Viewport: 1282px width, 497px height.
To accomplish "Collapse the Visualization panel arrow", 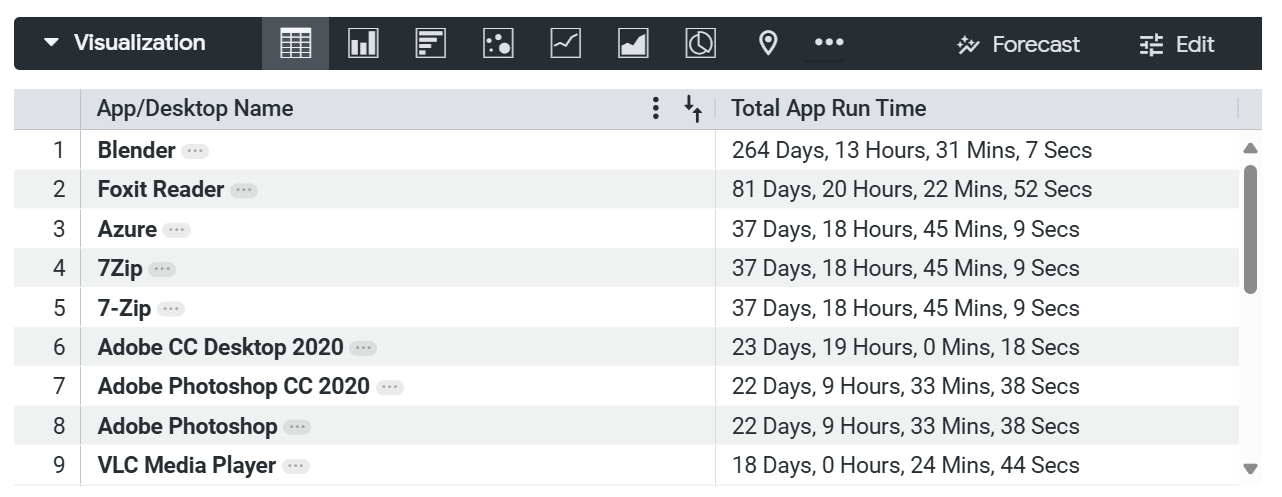I will coord(52,43).
